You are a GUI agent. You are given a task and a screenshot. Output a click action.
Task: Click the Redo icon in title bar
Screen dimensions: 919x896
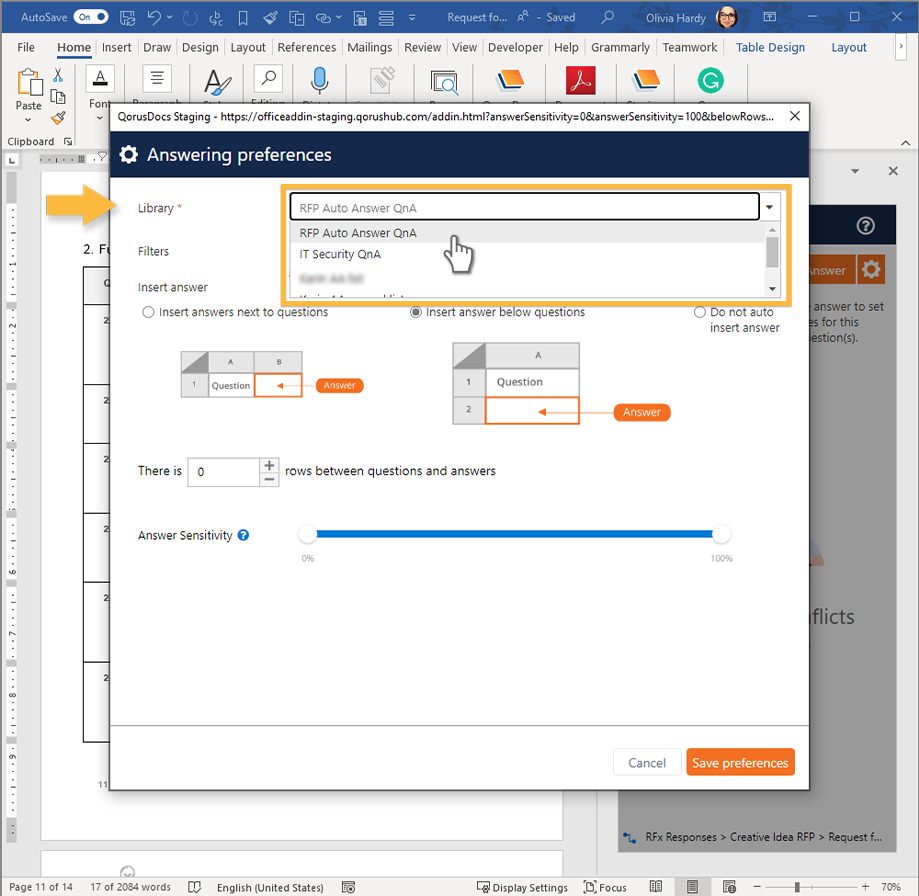point(190,18)
